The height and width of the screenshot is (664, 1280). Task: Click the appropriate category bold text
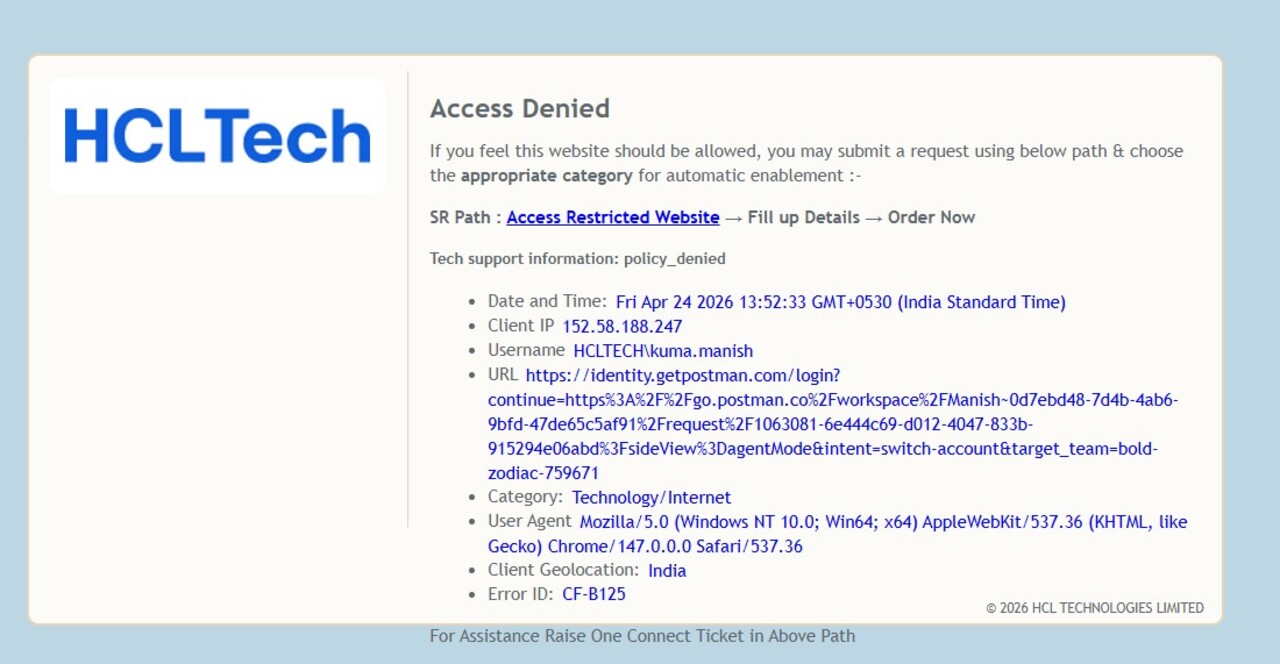click(546, 176)
